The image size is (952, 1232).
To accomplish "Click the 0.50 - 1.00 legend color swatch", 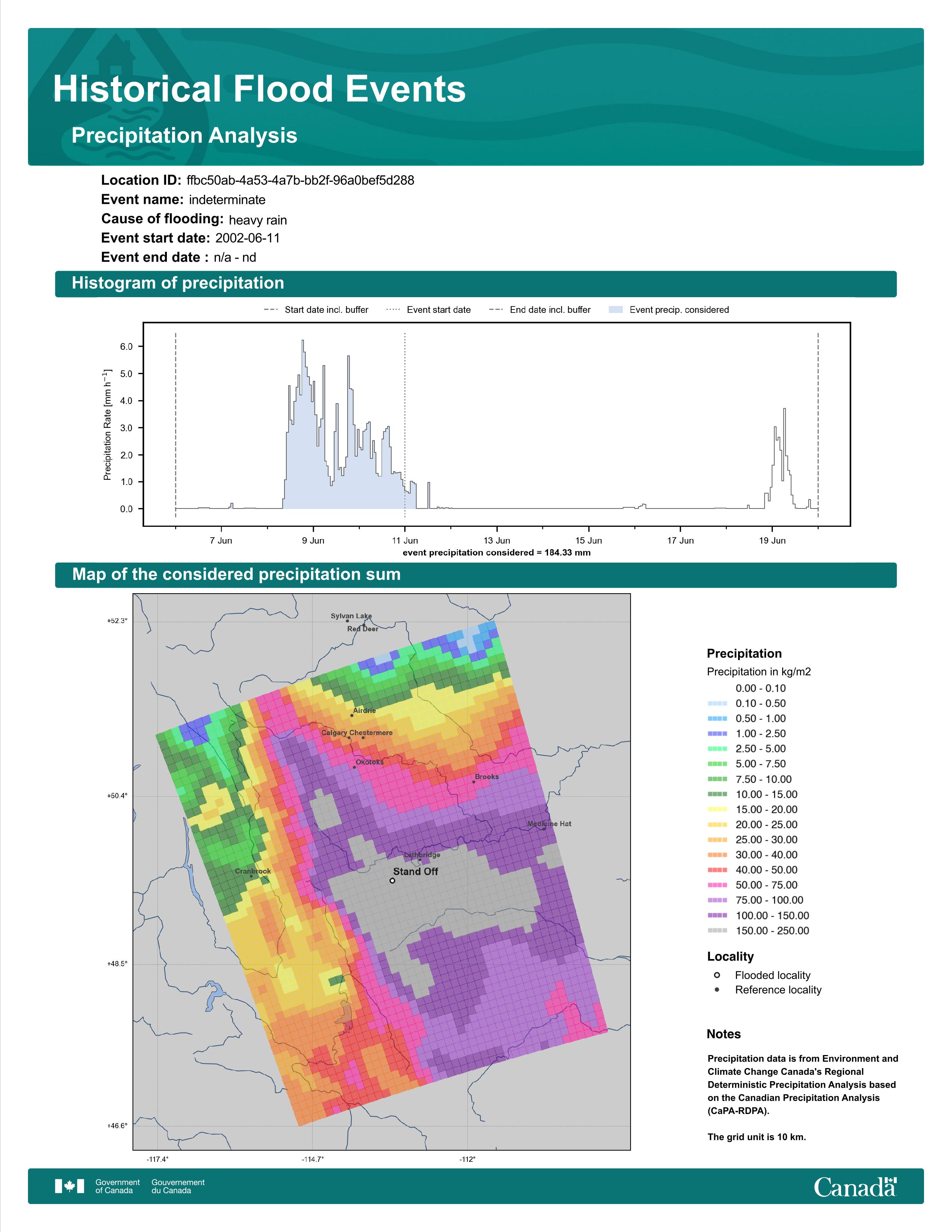I will [x=717, y=719].
